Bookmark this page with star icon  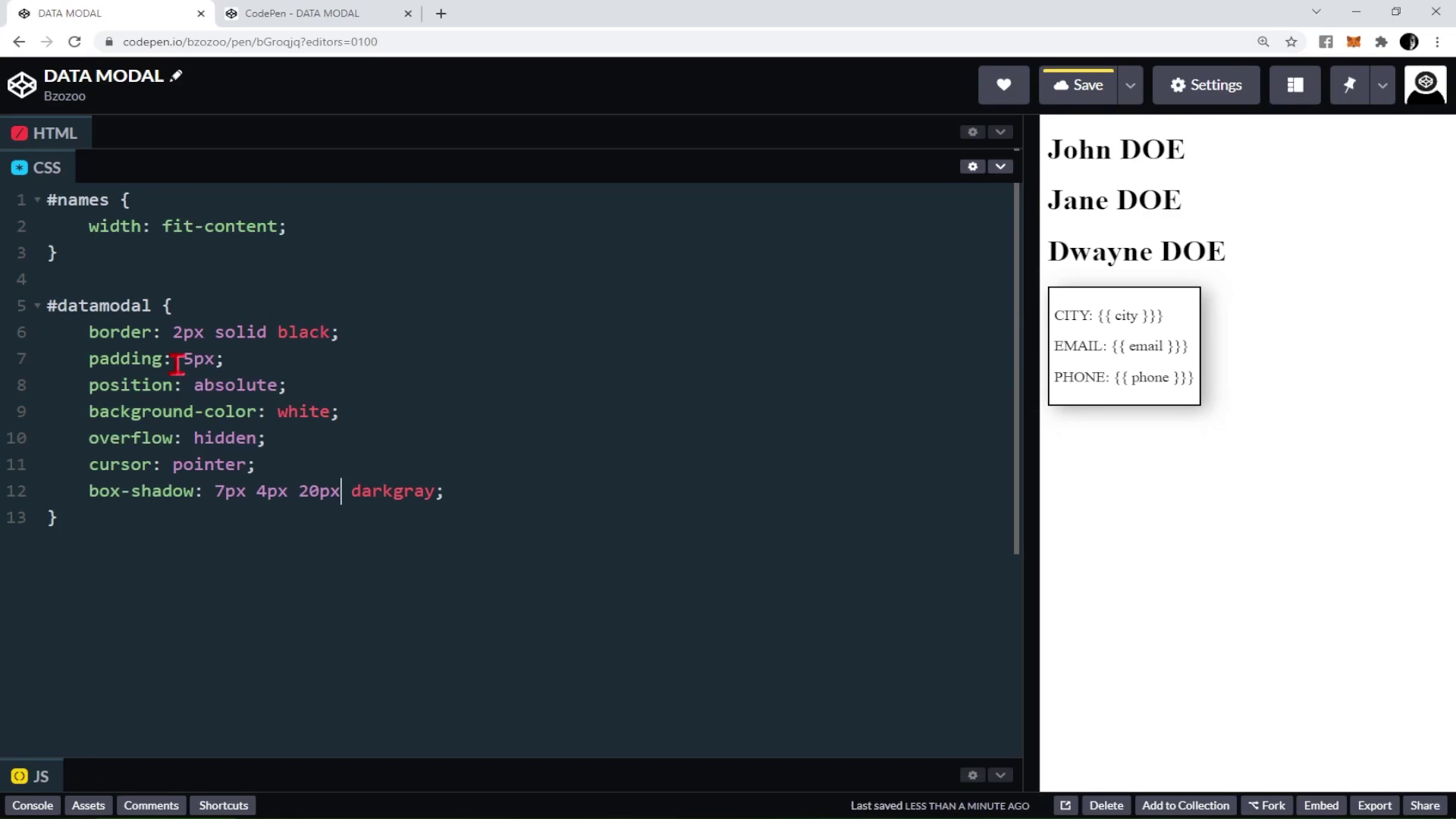pos(1291,42)
